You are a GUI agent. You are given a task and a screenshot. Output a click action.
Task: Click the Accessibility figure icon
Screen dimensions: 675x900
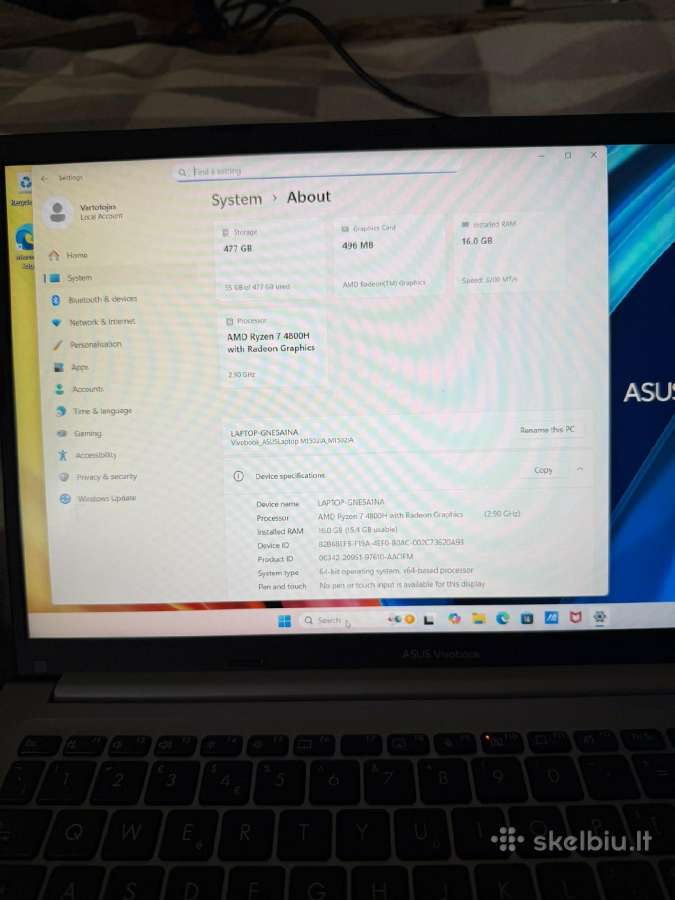(63, 455)
